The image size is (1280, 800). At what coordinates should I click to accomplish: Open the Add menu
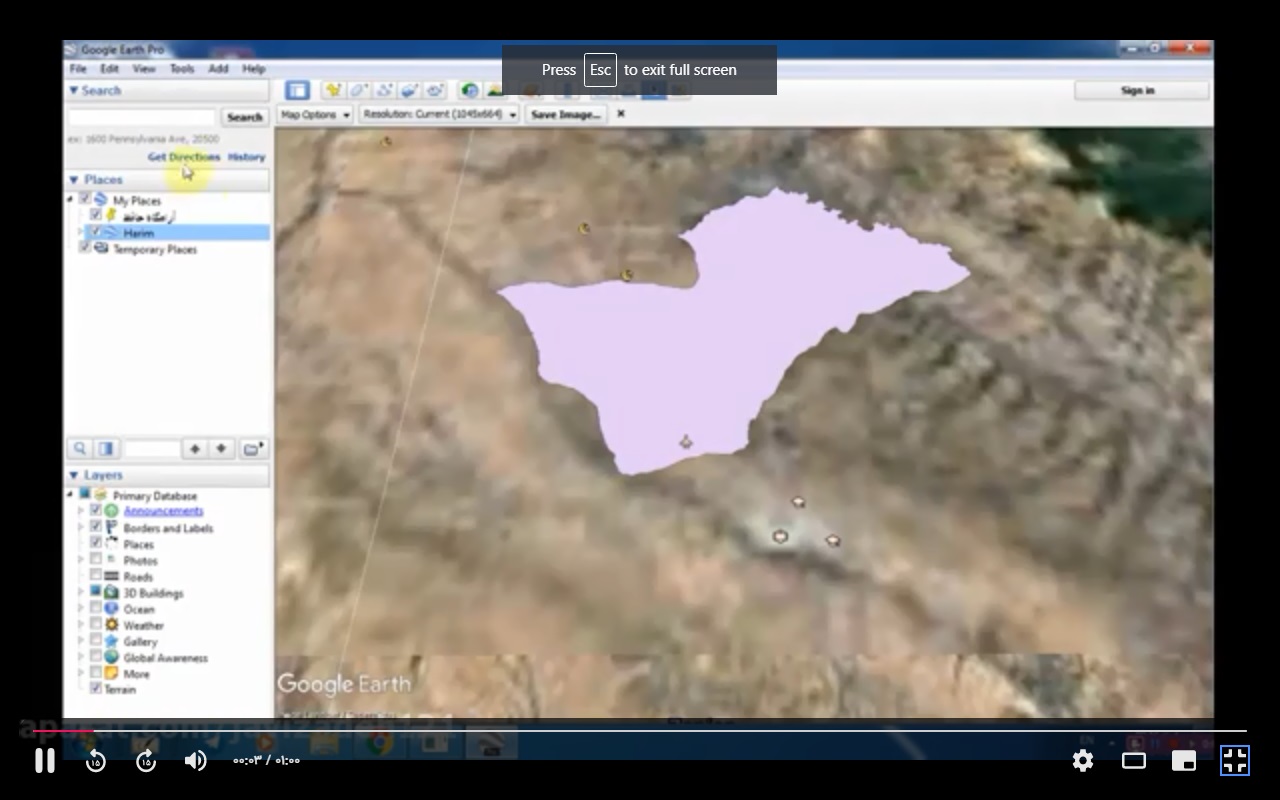coord(218,69)
